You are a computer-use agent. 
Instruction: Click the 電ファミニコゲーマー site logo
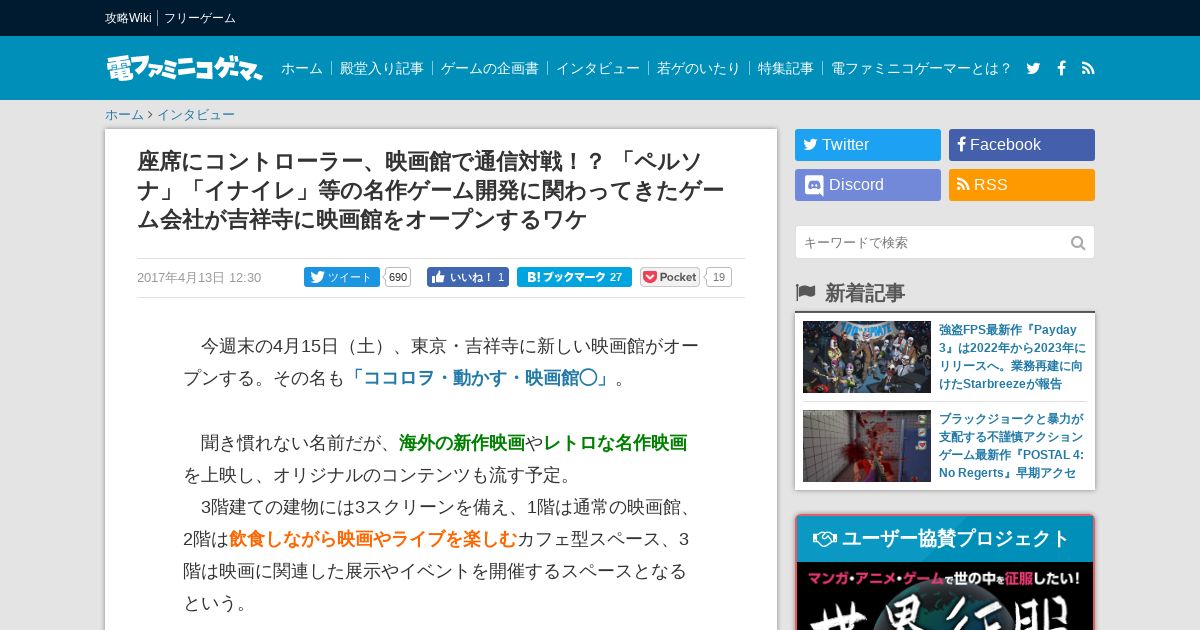185,68
